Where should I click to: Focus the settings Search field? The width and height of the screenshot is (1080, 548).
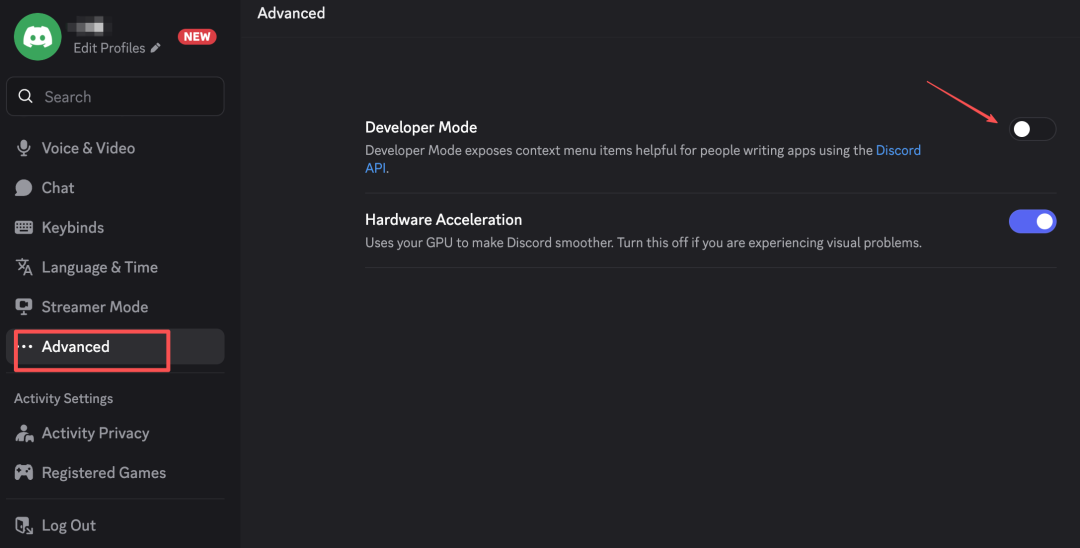tap(125, 97)
